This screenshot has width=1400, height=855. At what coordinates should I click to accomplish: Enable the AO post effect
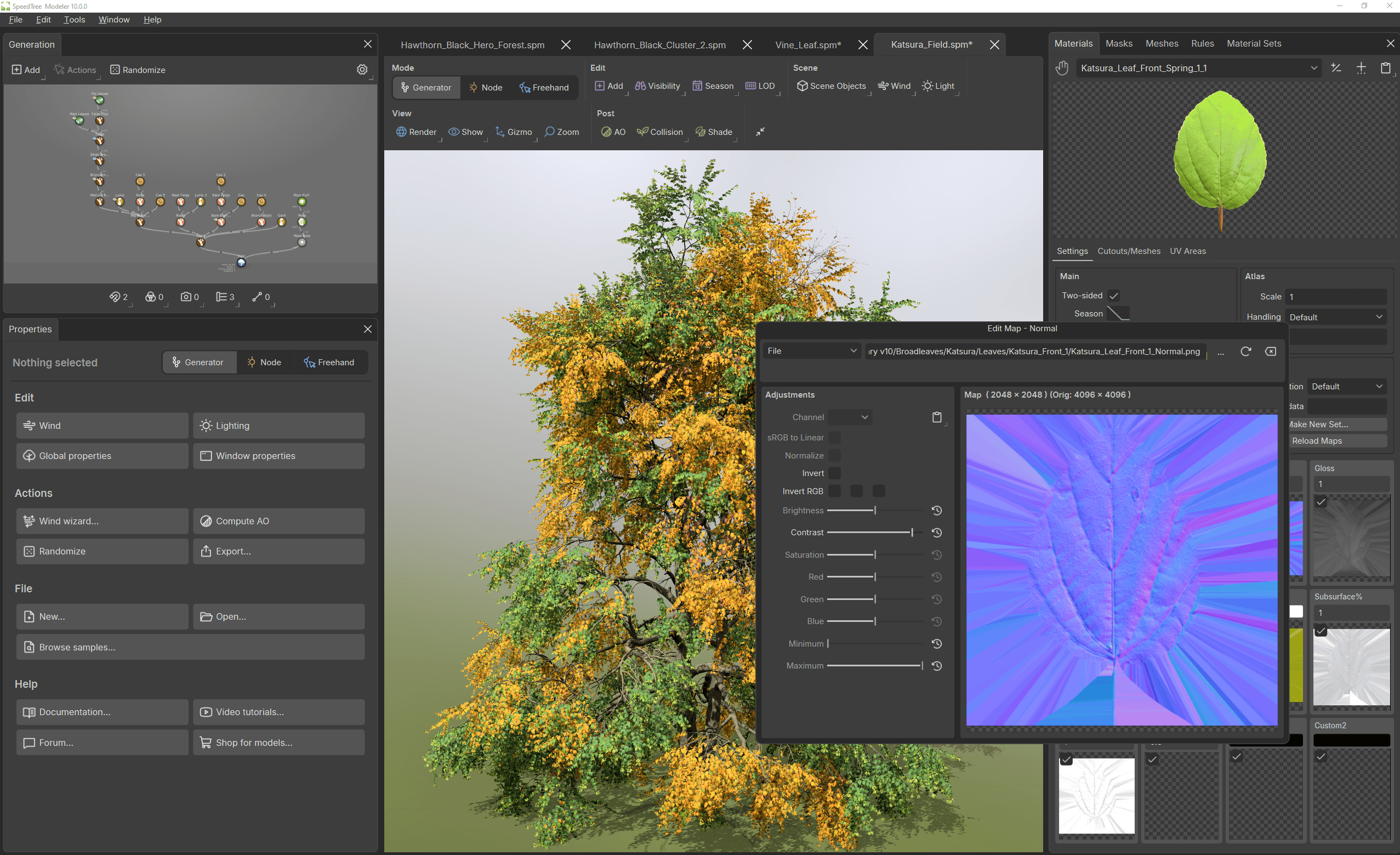point(612,131)
